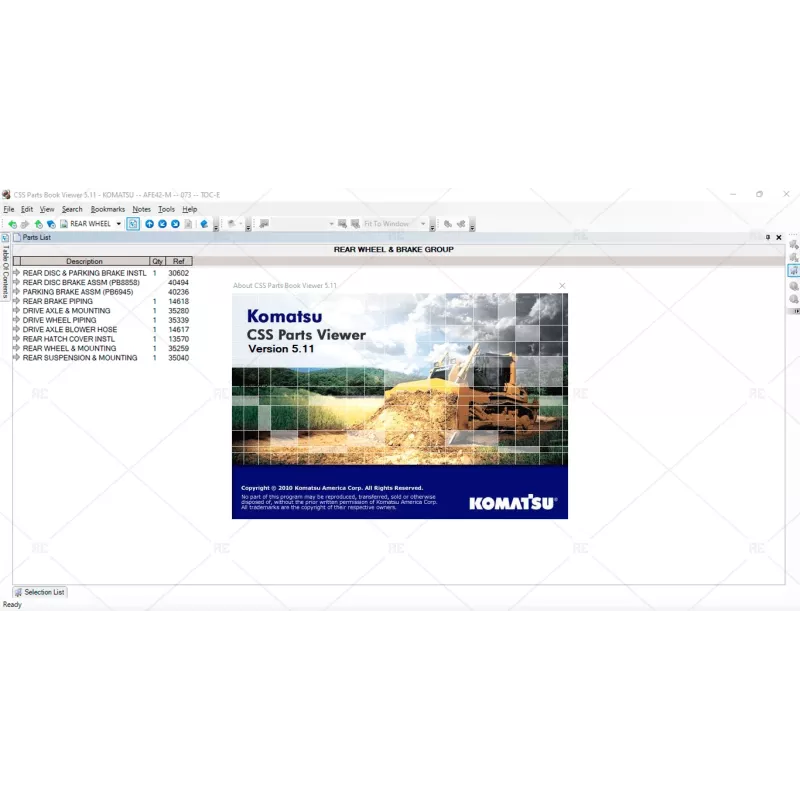
Task: Select the Zoom Out icon on right toolbar
Action: click(x=793, y=298)
